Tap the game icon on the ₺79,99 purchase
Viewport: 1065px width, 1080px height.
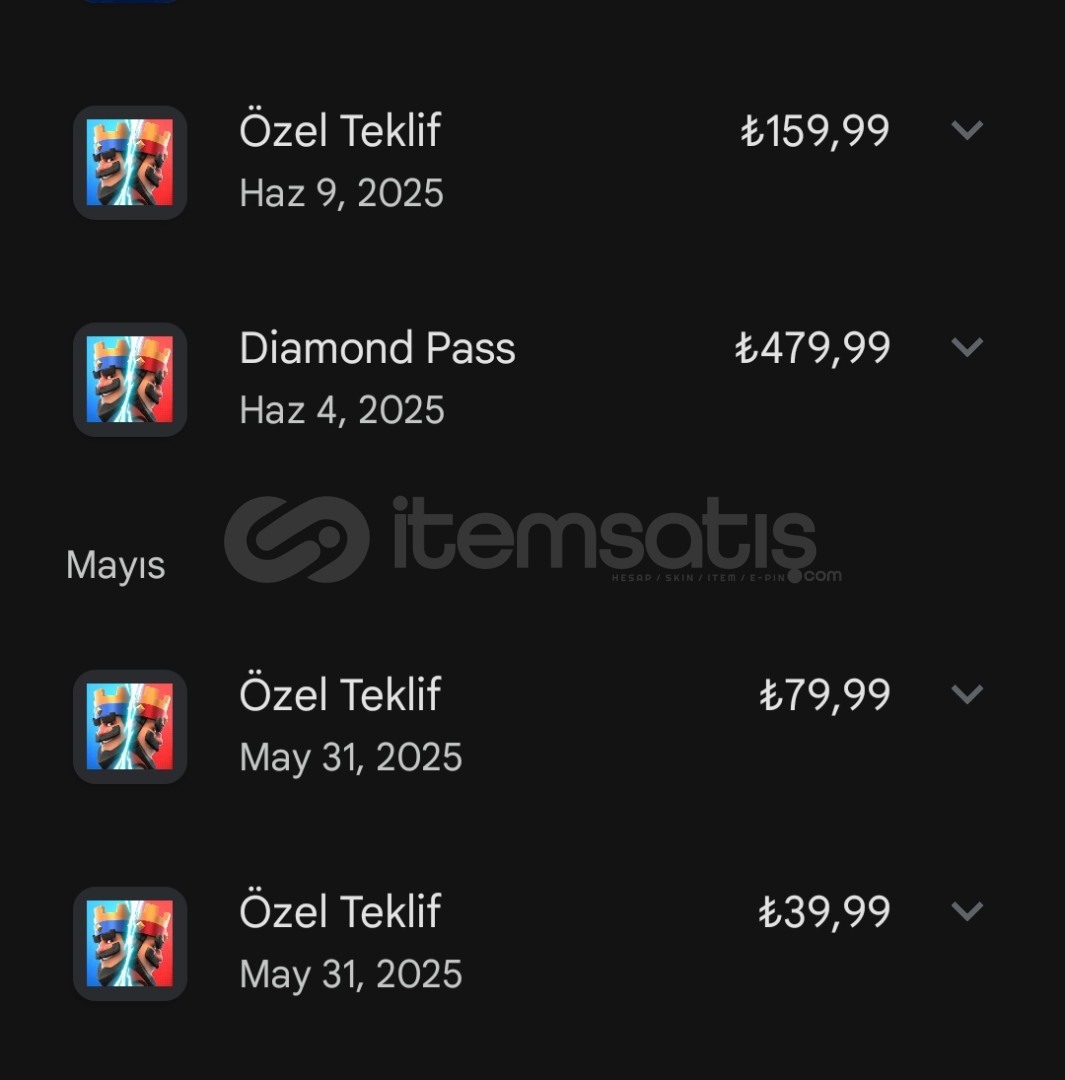click(x=130, y=727)
